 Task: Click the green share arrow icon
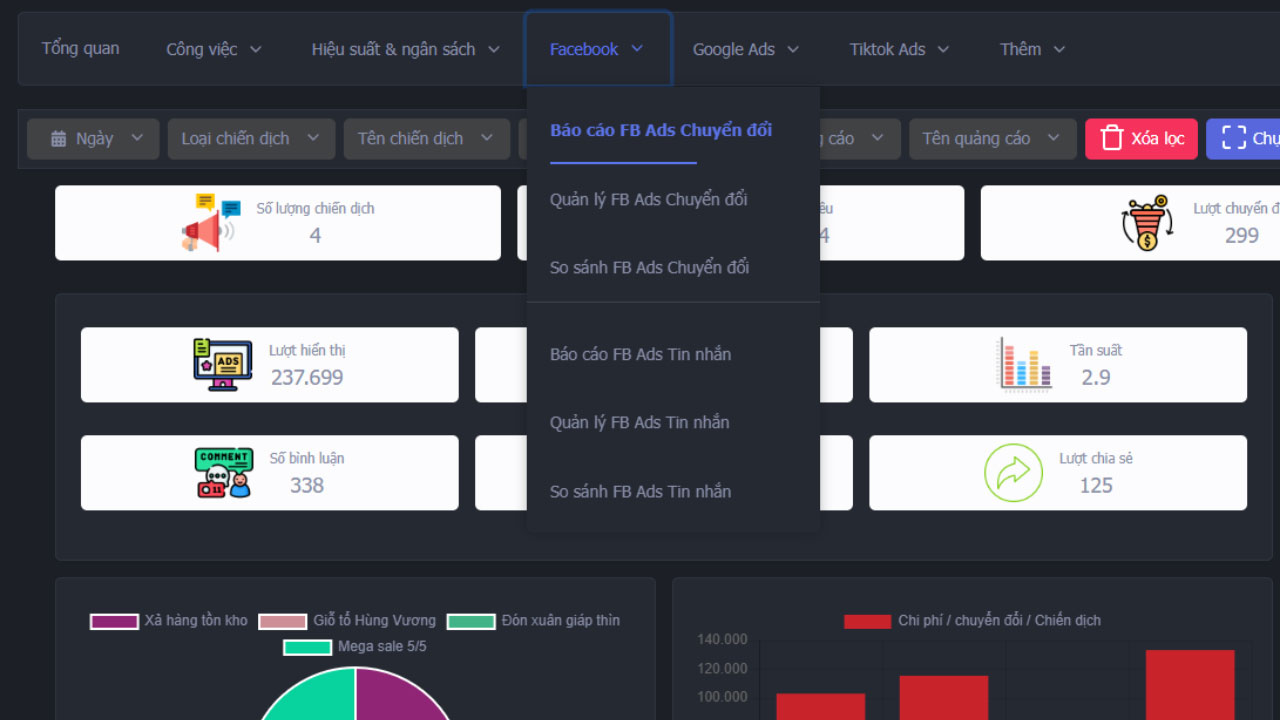coord(1013,473)
